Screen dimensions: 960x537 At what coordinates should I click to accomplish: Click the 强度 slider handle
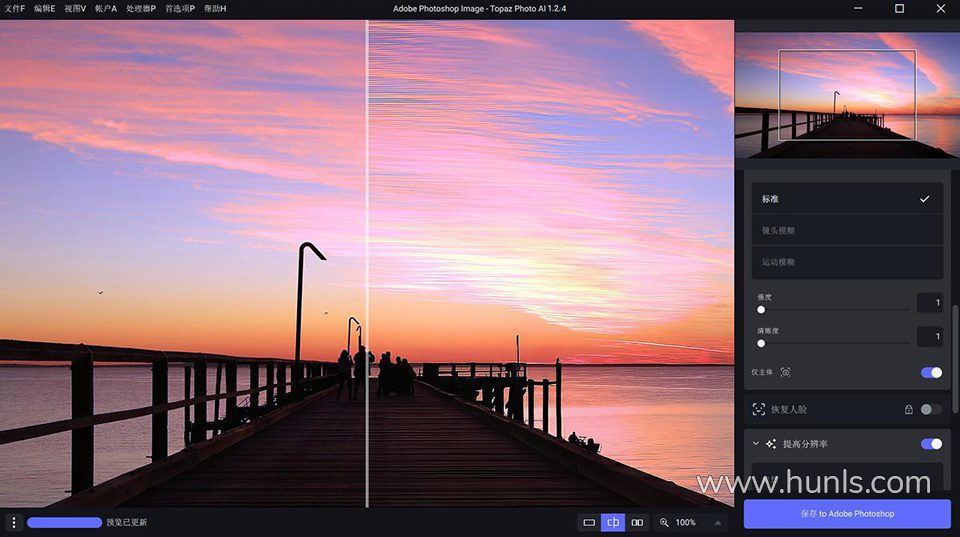761,310
